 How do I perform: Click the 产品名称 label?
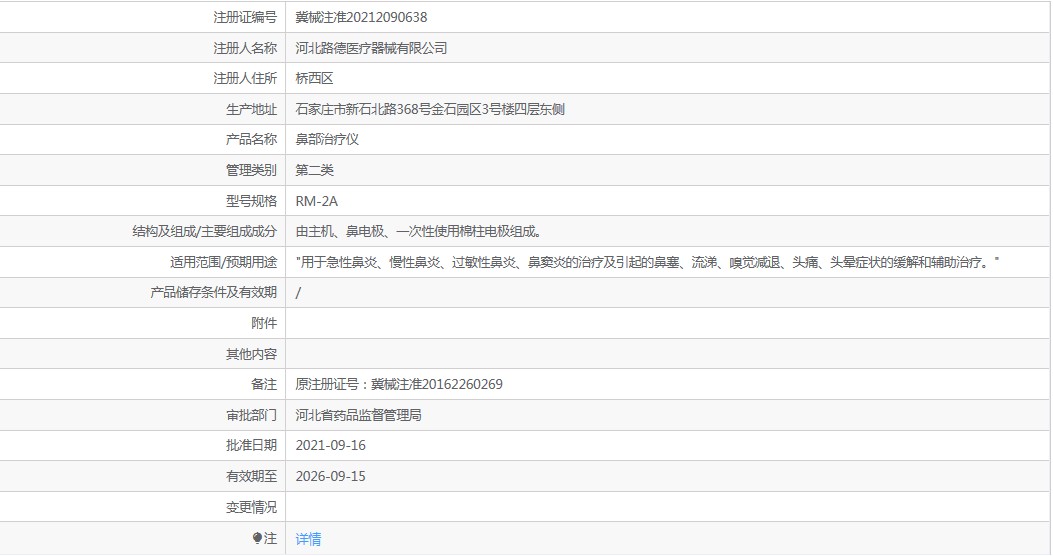(x=251, y=140)
